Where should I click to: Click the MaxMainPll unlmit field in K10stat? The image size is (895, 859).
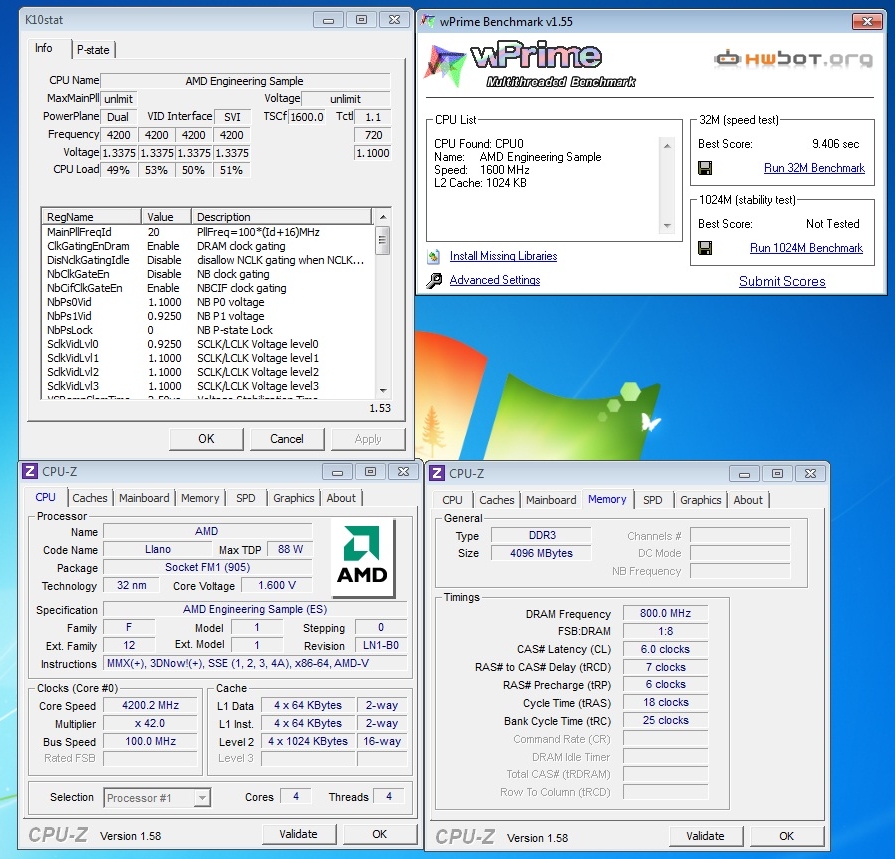[119, 99]
